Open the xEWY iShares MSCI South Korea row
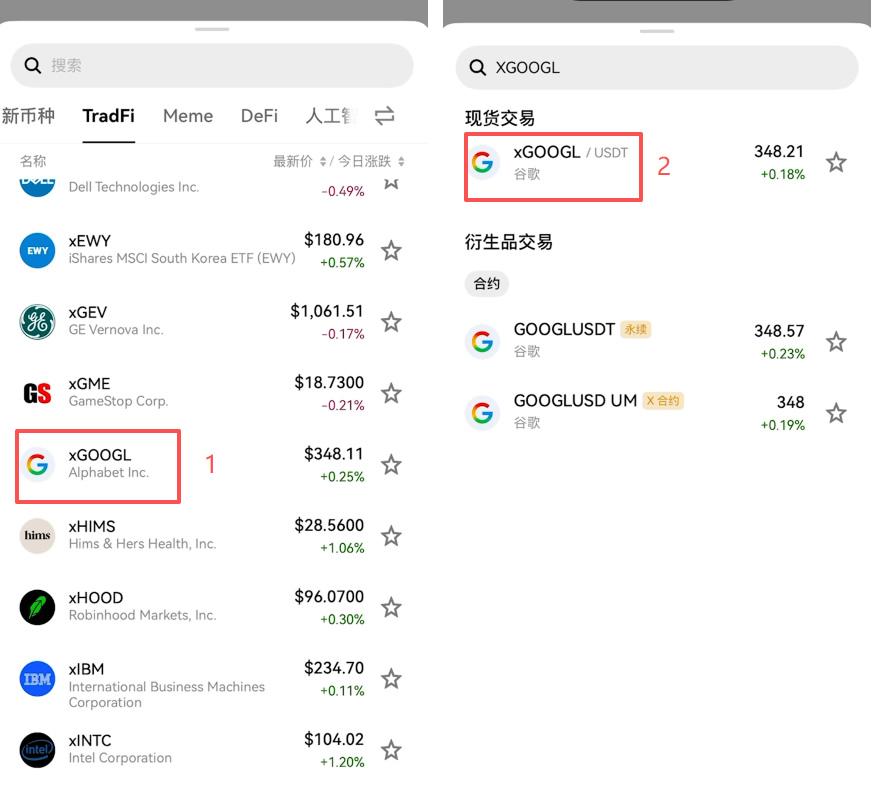This screenshot has height=785, width=871. pos(211,251)
